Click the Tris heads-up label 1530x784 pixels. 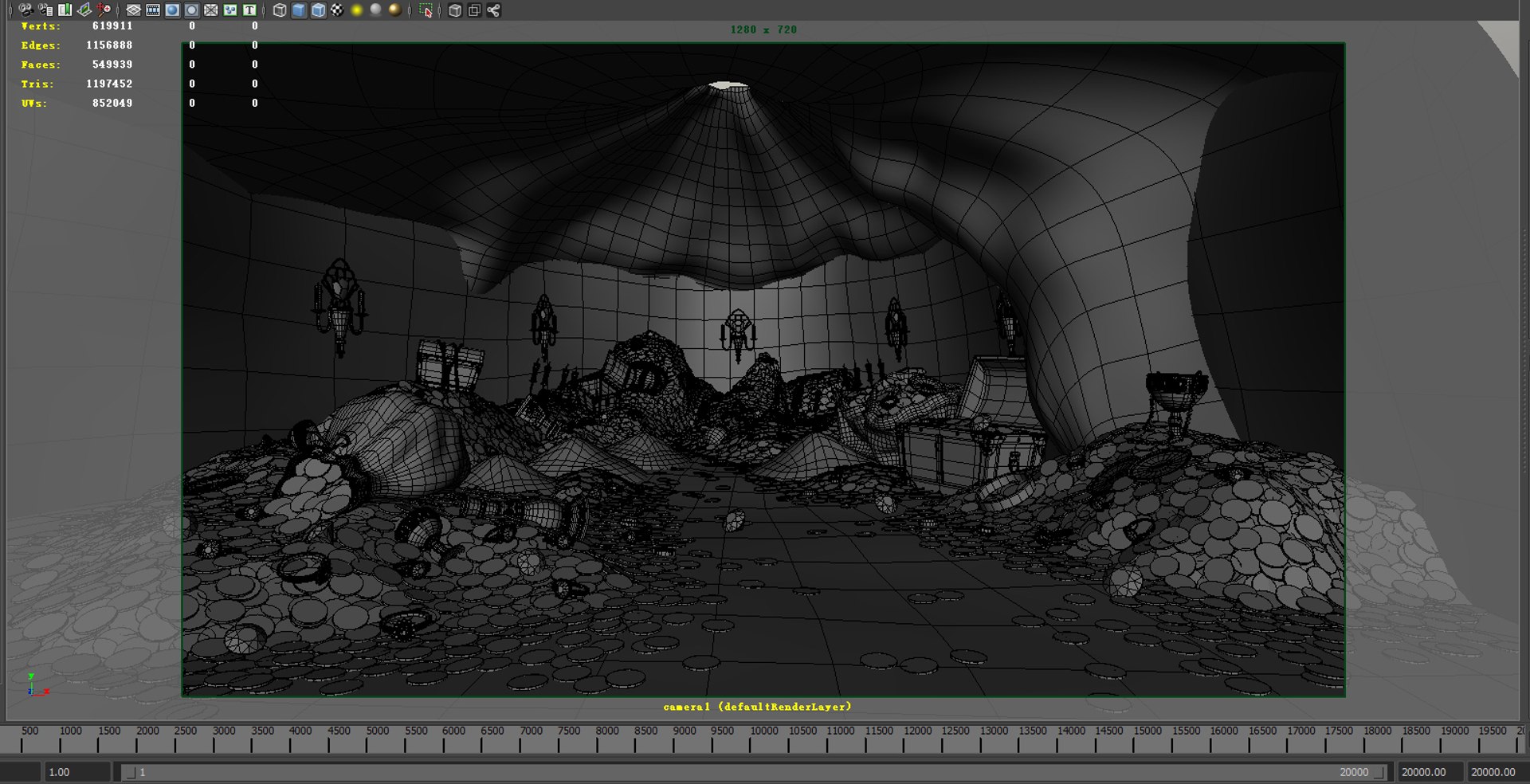[37, 84]
